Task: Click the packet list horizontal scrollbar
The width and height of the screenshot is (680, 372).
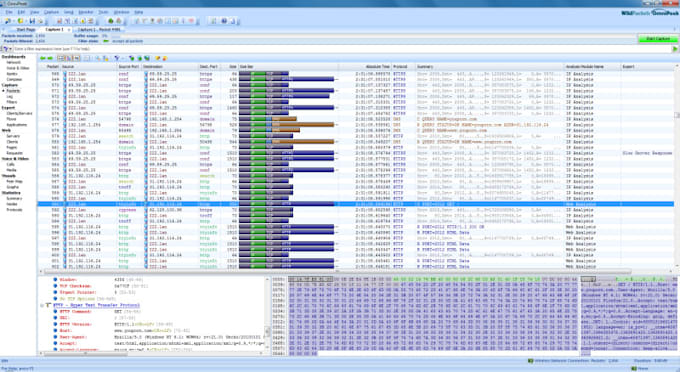Action: [338, 271]
